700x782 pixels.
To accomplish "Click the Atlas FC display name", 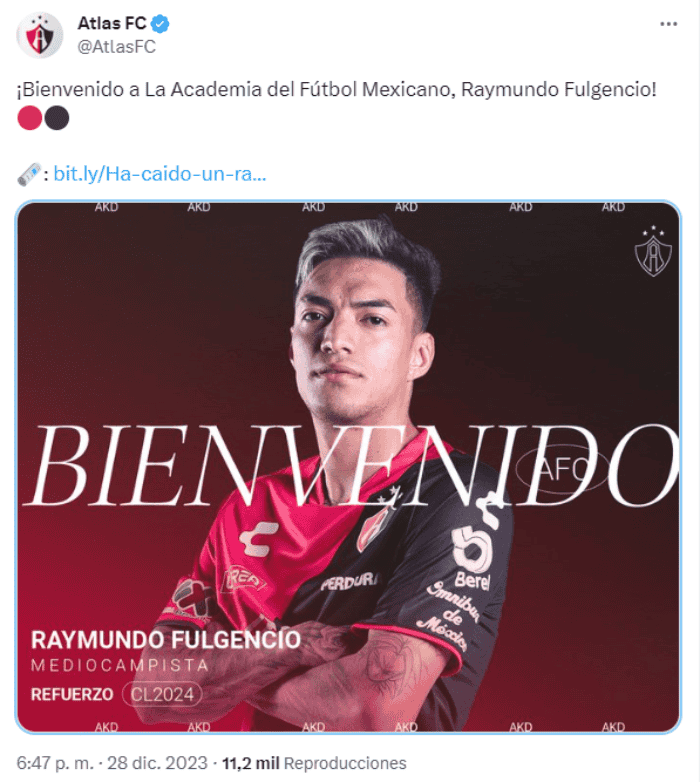I will 112,23.
